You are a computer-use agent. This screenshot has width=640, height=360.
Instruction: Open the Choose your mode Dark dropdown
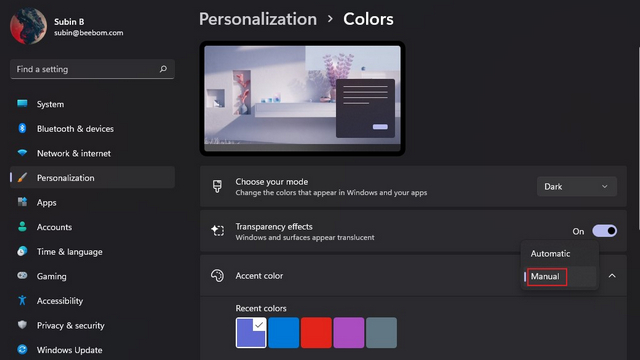pos(576,187)
